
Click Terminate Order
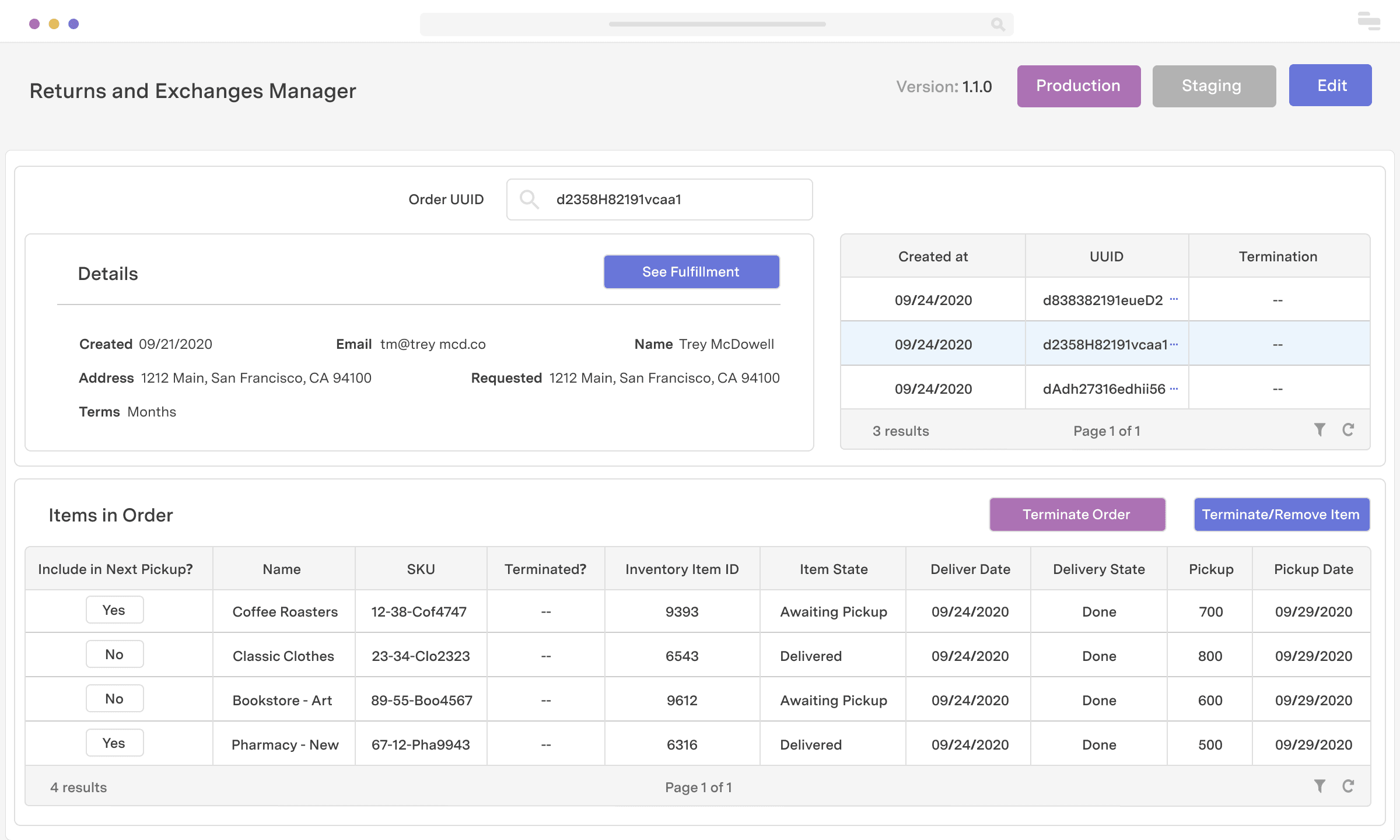(x=1077, y=514)
